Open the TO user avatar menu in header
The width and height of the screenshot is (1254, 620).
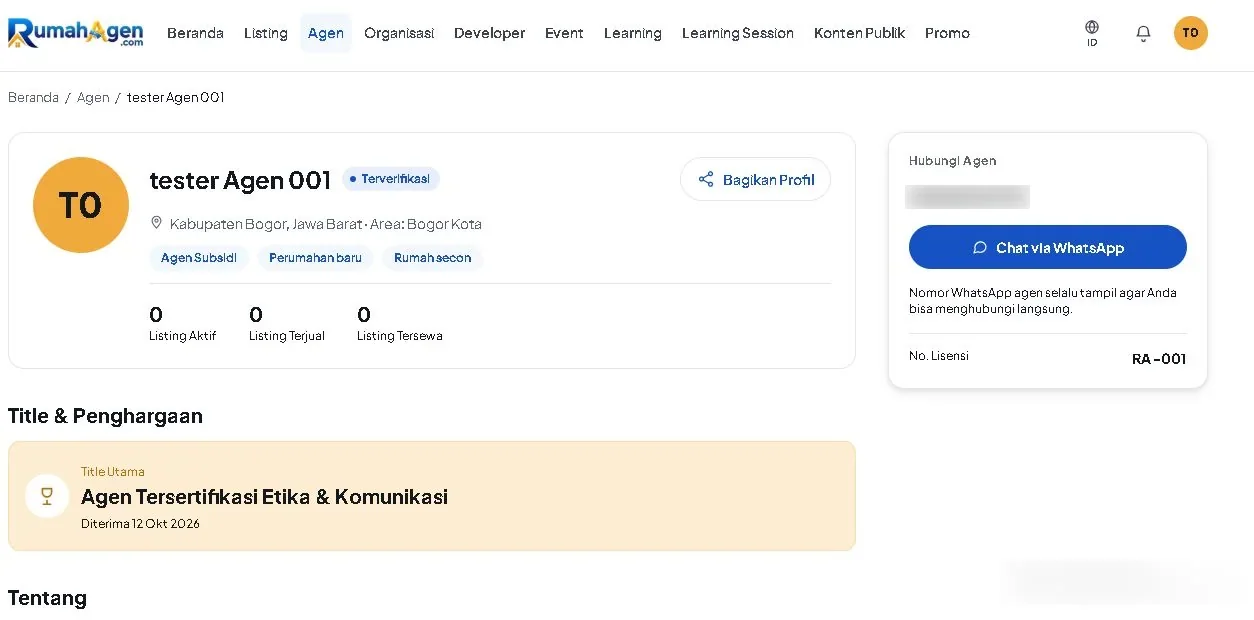(1190, 33)
